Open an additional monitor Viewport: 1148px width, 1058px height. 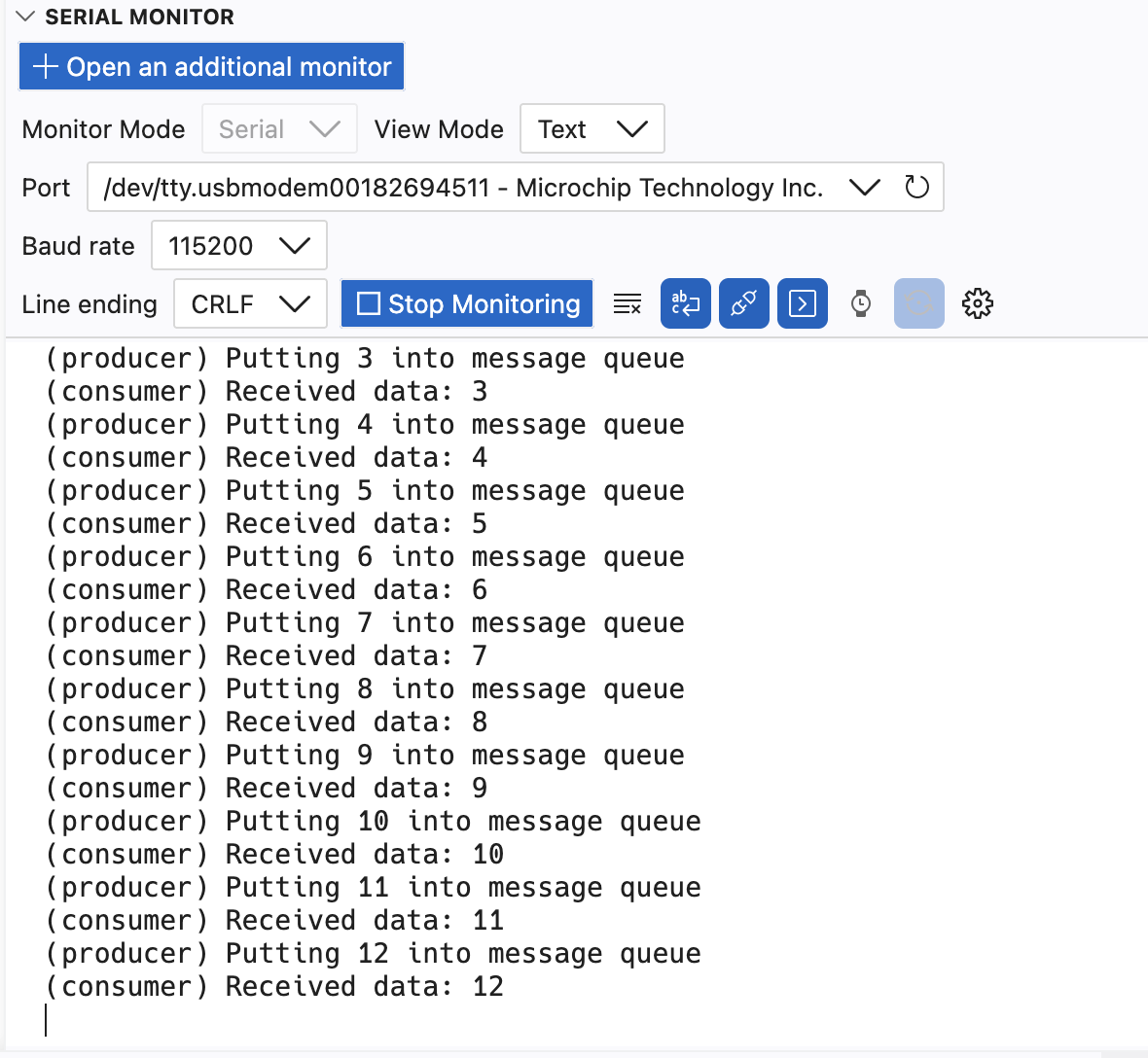pyautogui.click(x=211, y=66)
